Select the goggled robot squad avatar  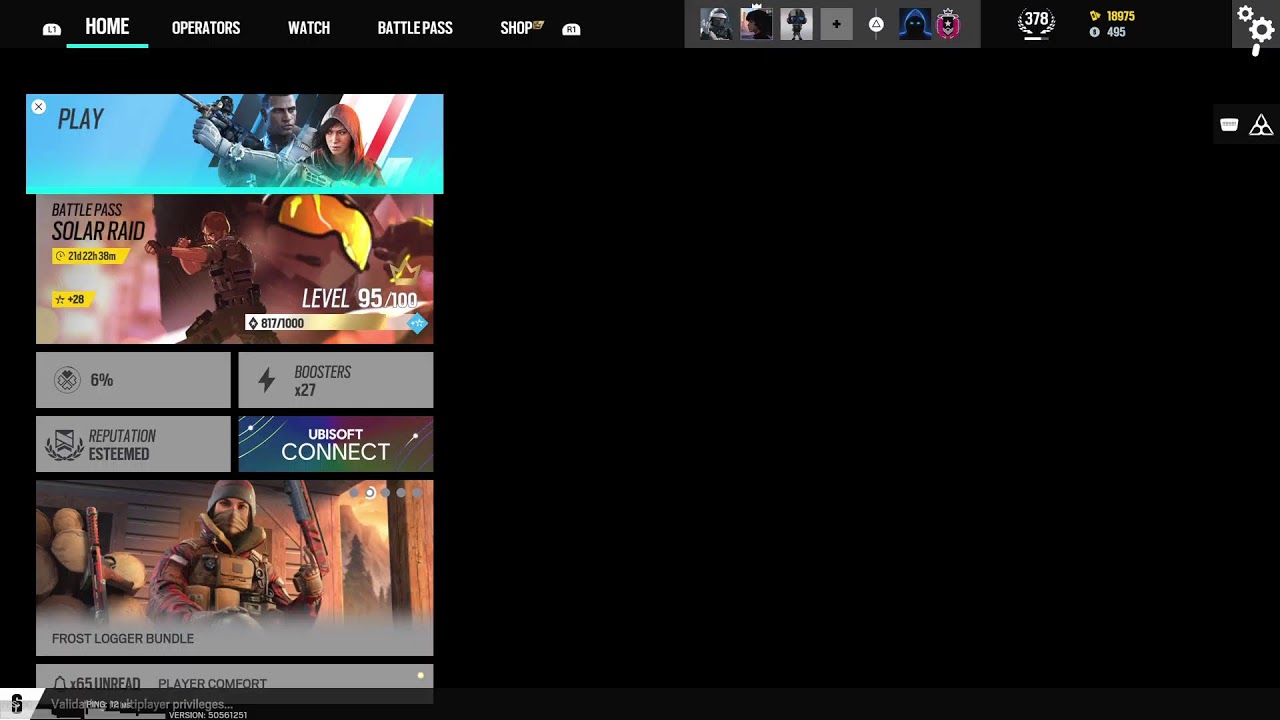796,24
